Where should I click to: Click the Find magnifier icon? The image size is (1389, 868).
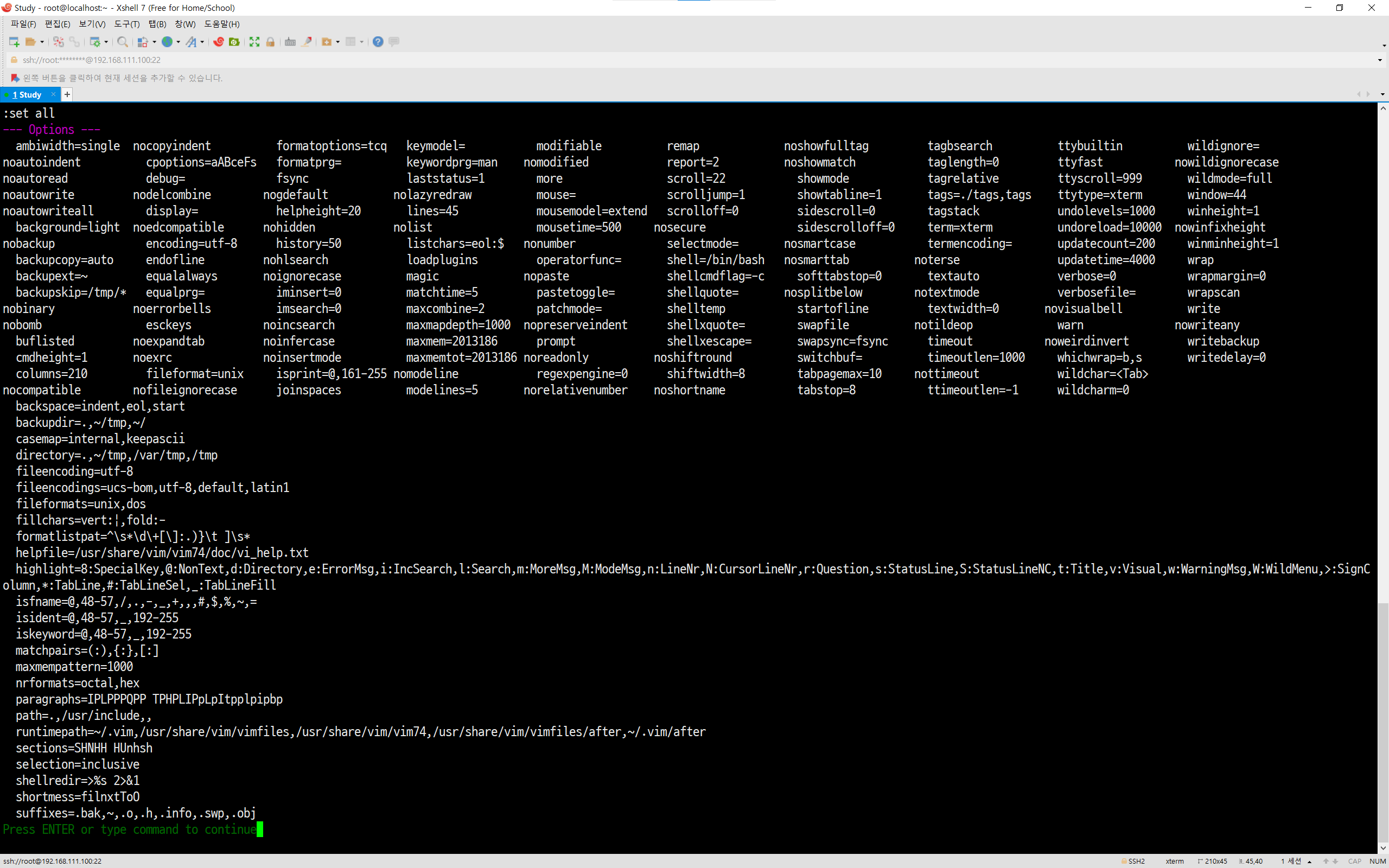click(122, 42)
